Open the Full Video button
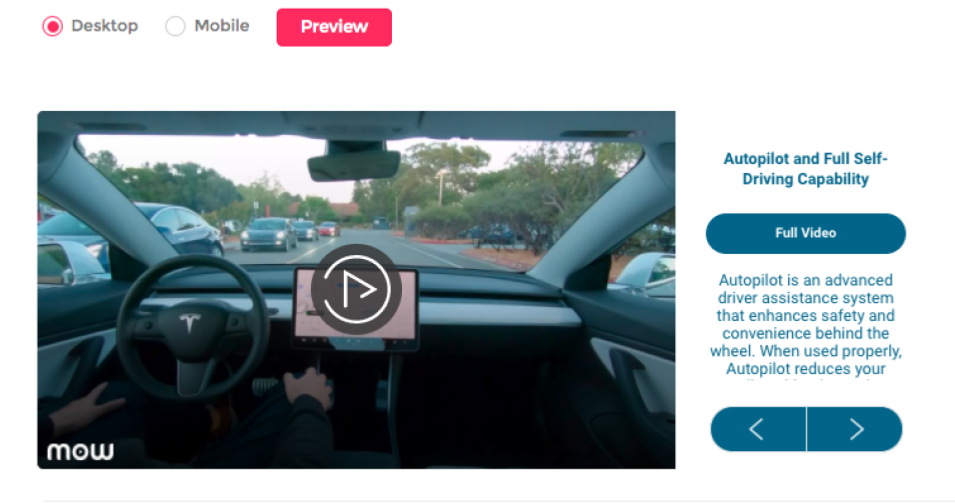Viewport: 955px width, 504px height. pyautogui.click(x=805, y=233)
